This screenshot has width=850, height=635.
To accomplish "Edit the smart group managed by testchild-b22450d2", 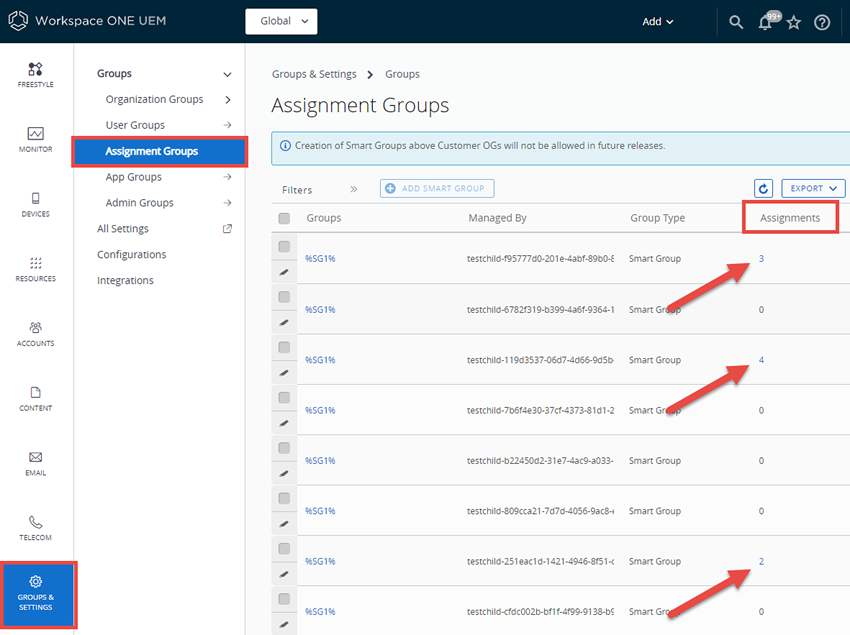I will pos(284,473).
